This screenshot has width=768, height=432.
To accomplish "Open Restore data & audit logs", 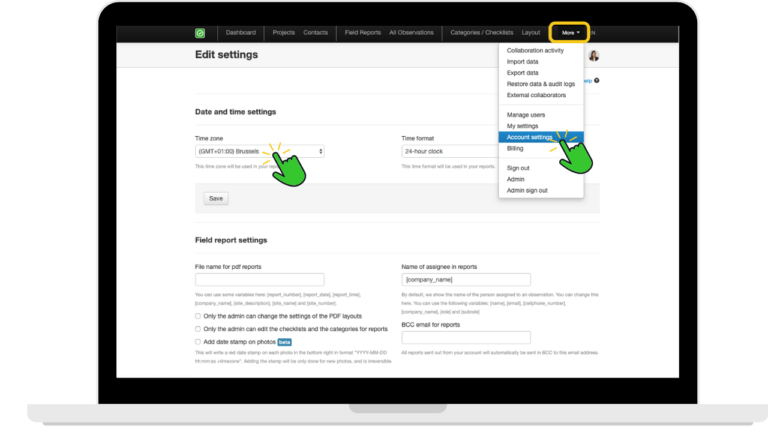I will coord(541,84).
